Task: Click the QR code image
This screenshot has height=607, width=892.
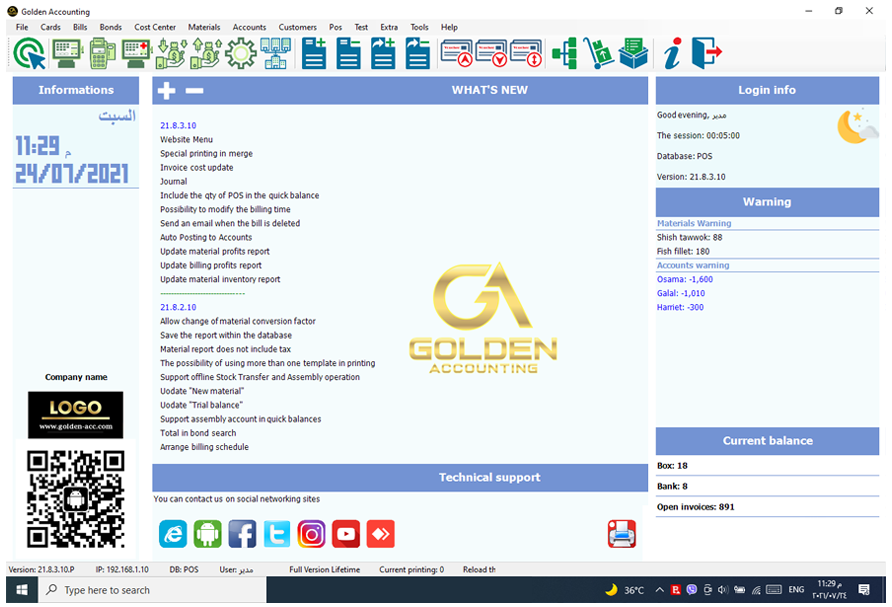Action: tap(75, 499)
